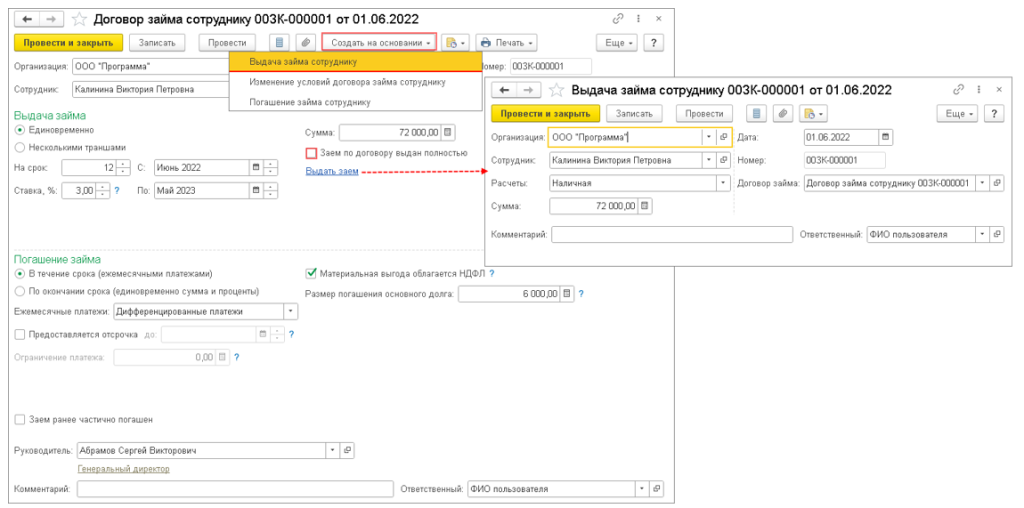Select 'Изменение условий договора займа сотруднику' menu item
The width and height of the screenshot is (1024, 508).
pos(346,82)
